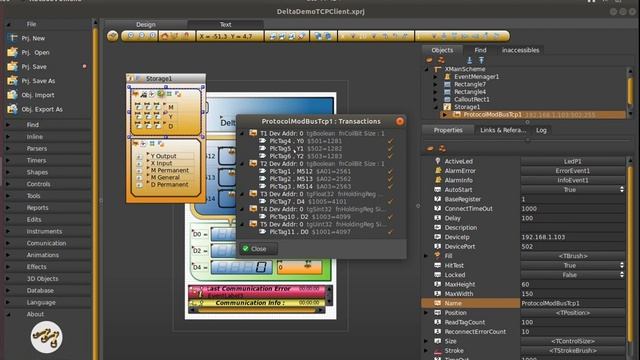Toggle the checkmark for PlcTag7 . D4
Viewport: 640px width, 360px height.
click(390, 201)
